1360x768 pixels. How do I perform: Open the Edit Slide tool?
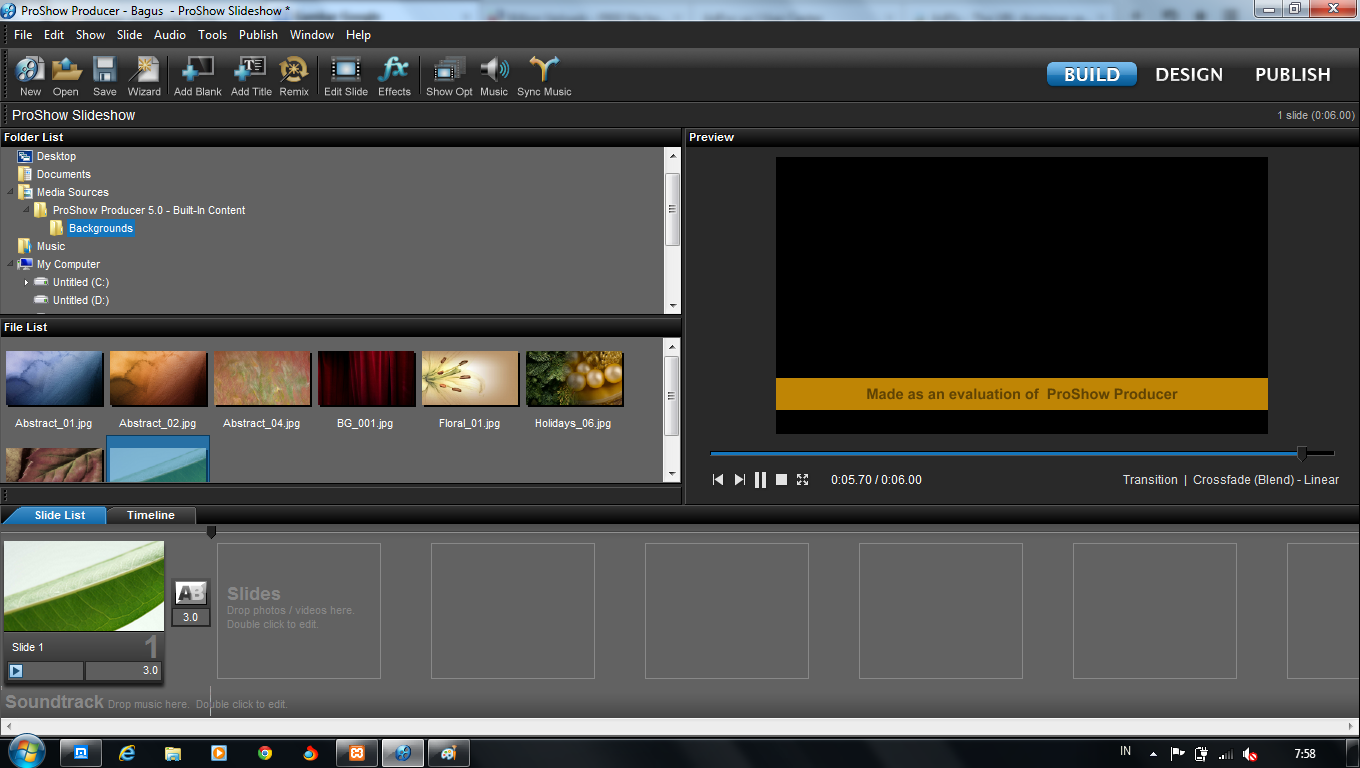[x=346, y=76]
